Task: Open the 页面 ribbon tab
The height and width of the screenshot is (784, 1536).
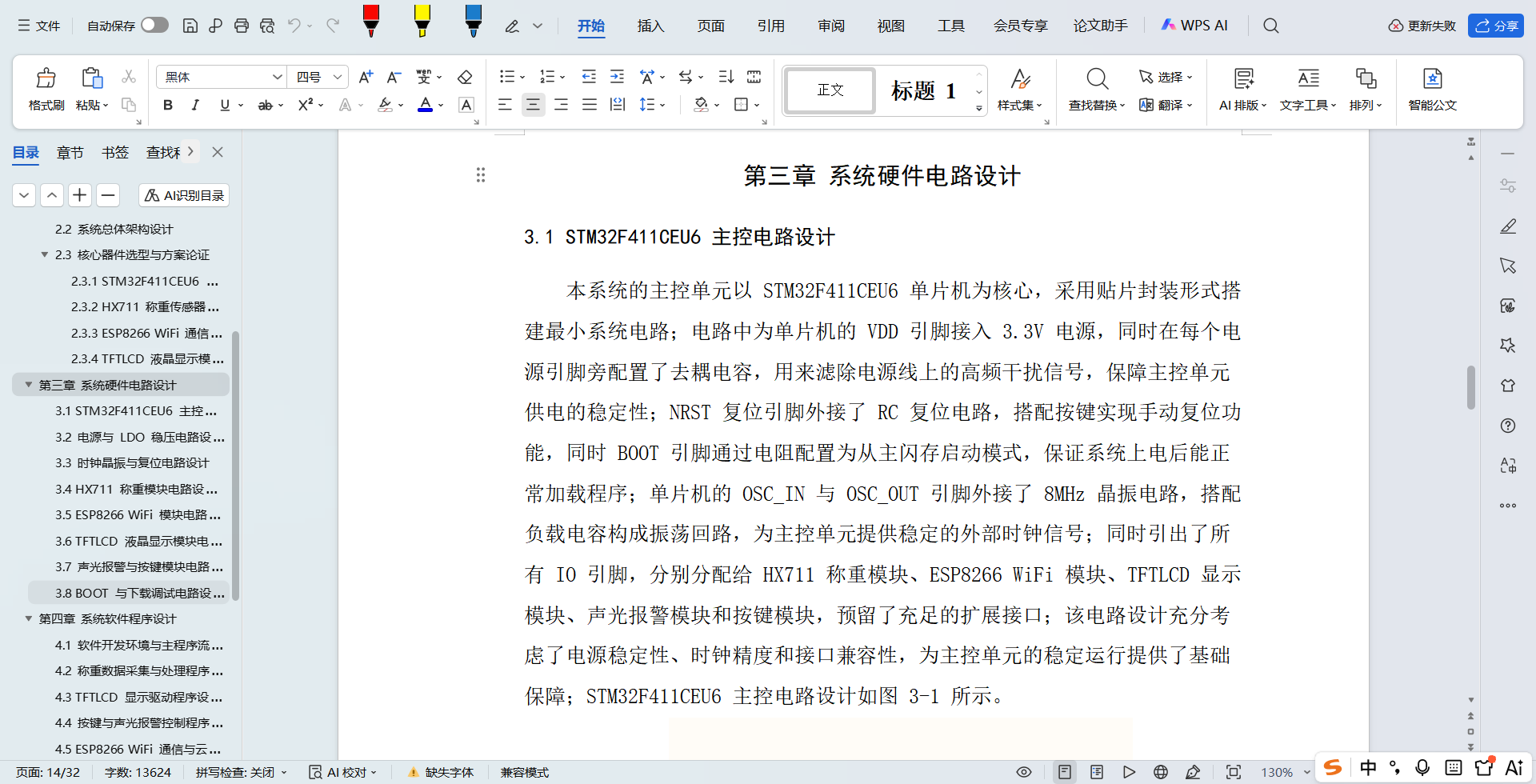Action: tap(710, 26)
